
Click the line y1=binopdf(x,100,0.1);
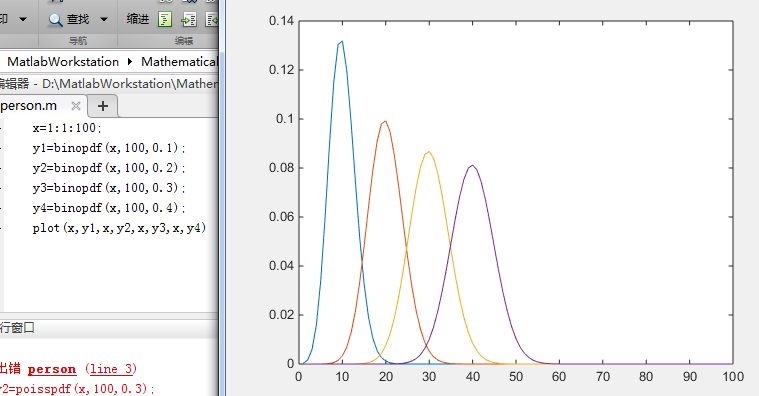coord(109,148)
